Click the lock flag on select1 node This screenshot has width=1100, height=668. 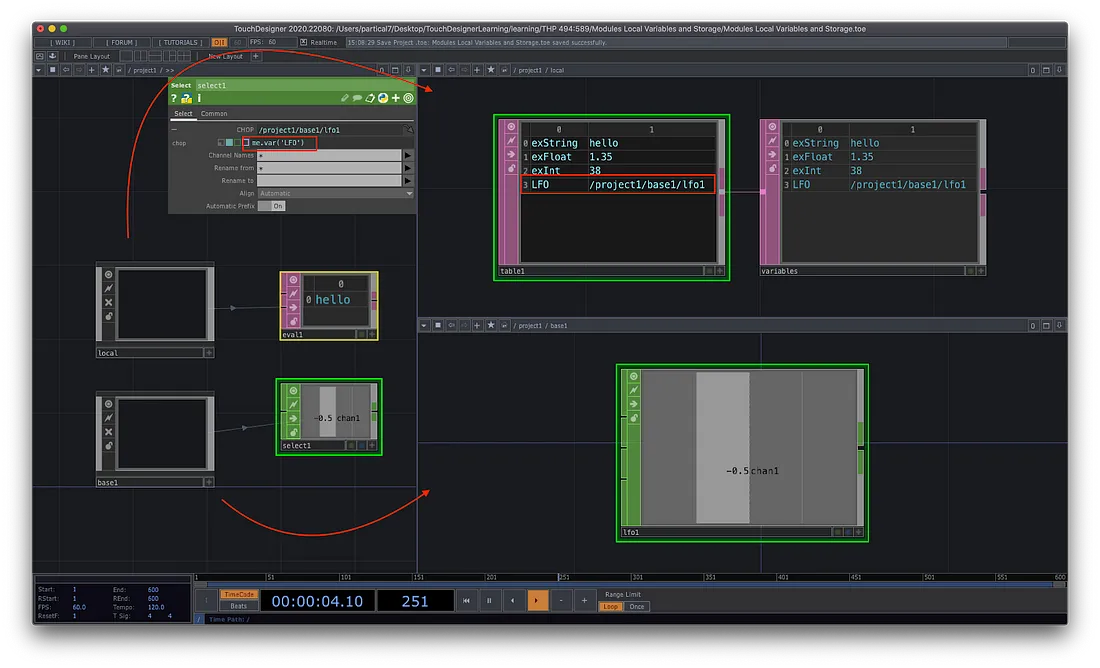tap(293, 432)
